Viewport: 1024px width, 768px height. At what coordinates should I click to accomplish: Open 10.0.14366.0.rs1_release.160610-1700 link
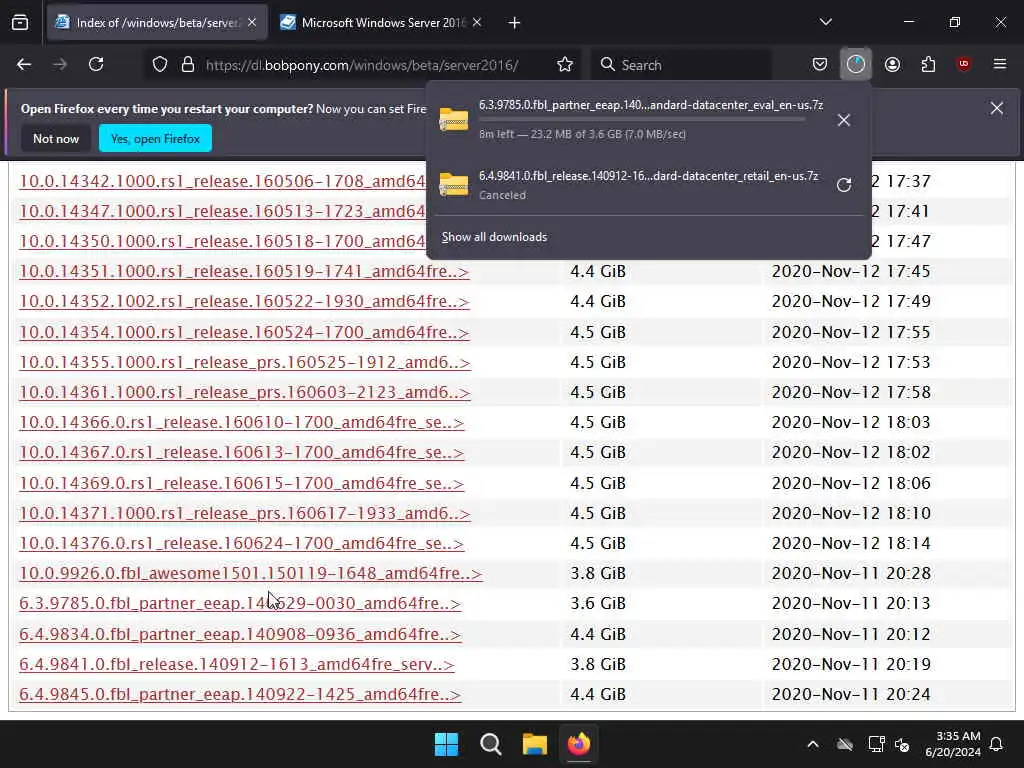coord(242,422)
